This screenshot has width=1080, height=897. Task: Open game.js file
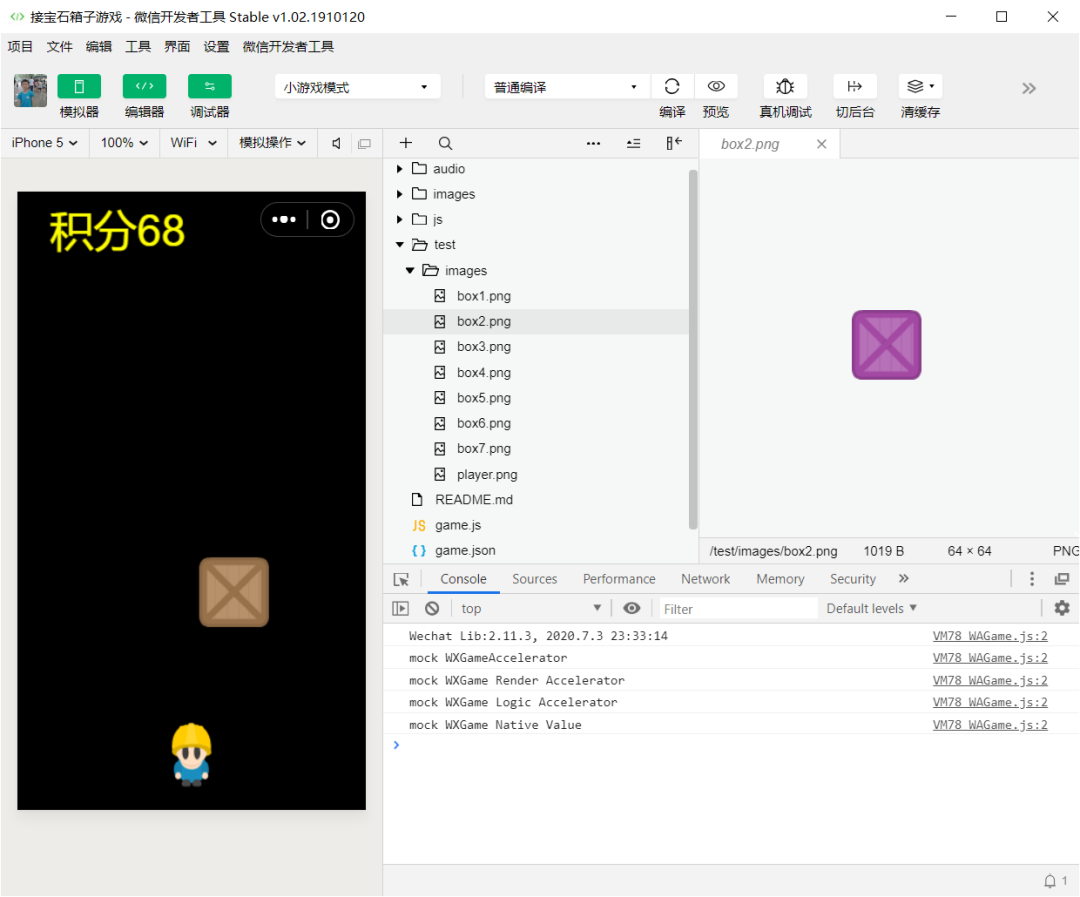[x=458, y=525]
